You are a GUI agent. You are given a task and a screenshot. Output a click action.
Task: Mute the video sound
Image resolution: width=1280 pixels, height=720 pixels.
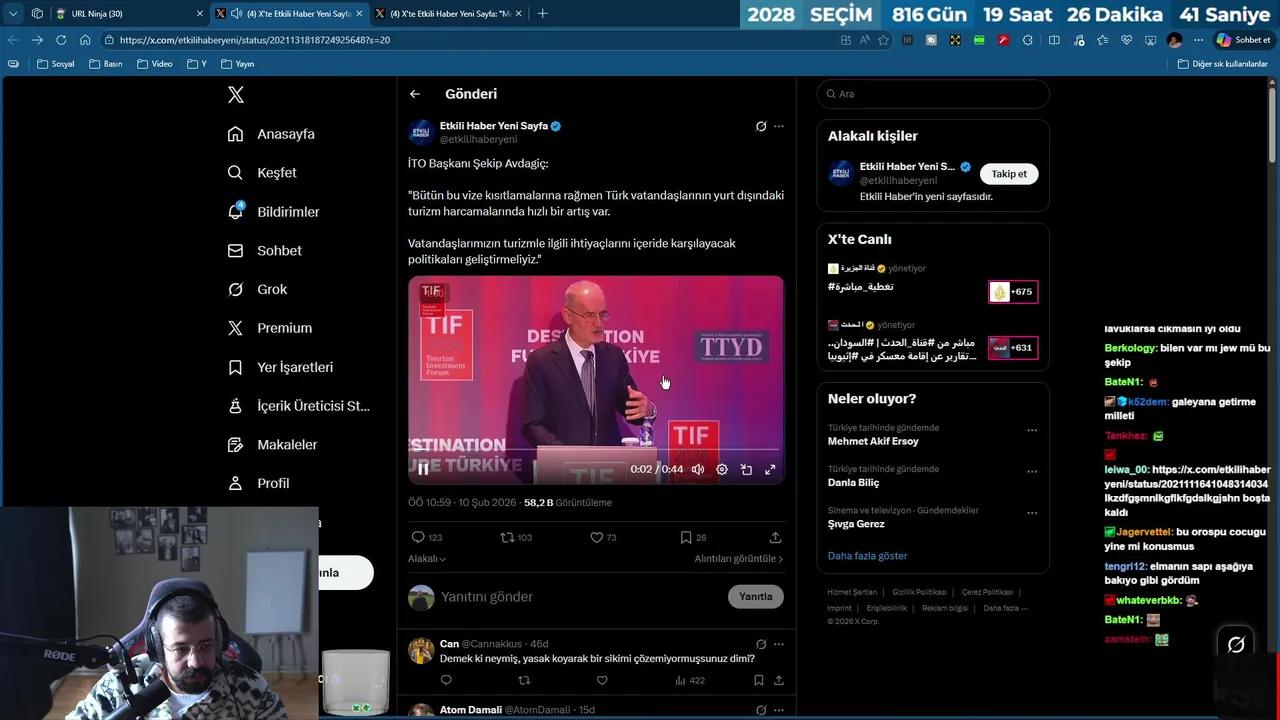click(x=698, y=469)
